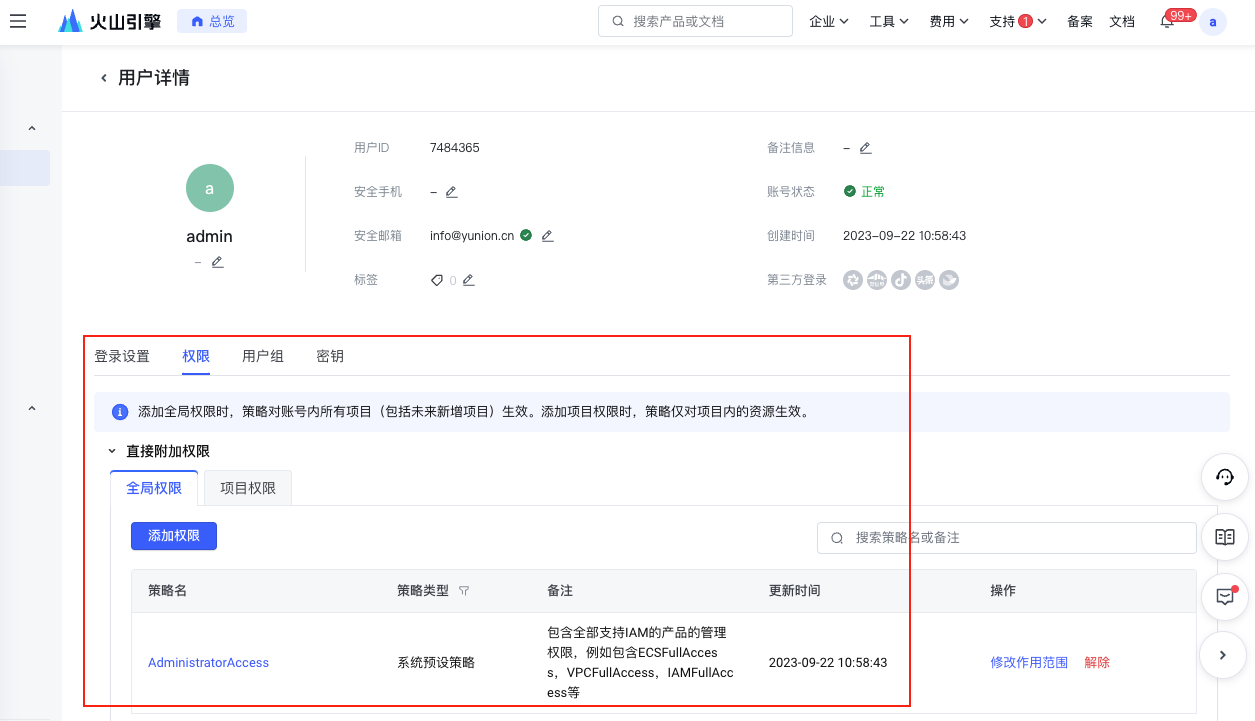The image size is (1255, 721).
Task: Click the notification bell icon
Action: click(x=1166, y=22)
